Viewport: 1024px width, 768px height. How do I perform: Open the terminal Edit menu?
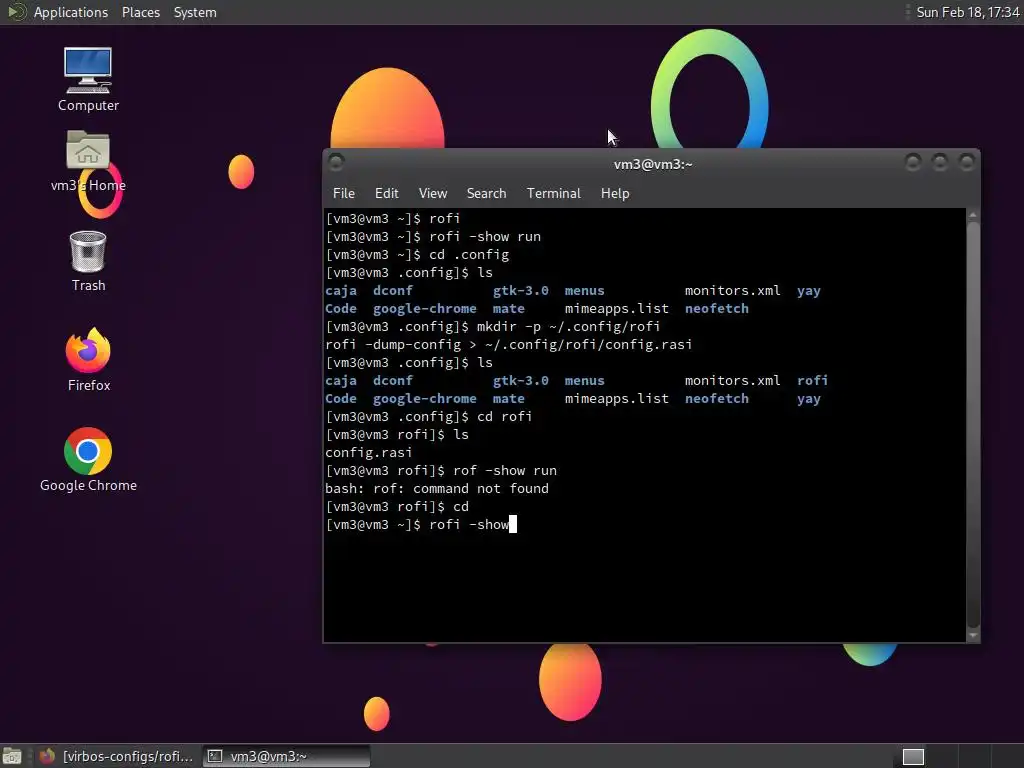[x=387, y=193]
